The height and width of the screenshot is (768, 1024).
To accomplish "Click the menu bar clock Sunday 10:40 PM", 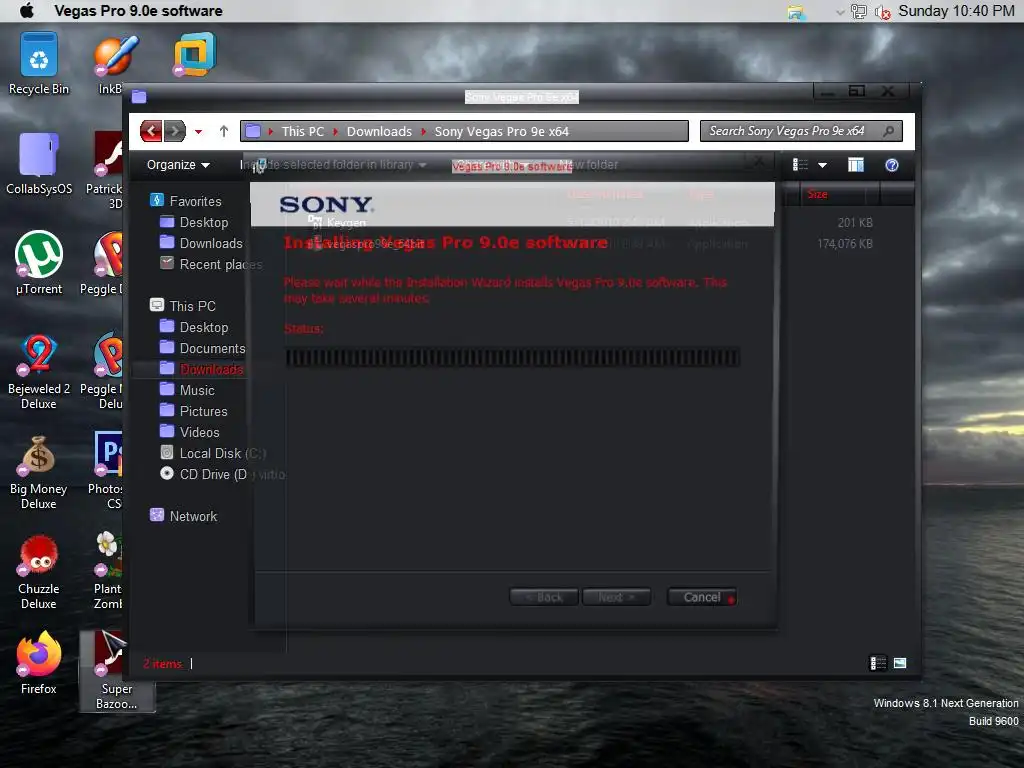I will (x=956, y=11).
